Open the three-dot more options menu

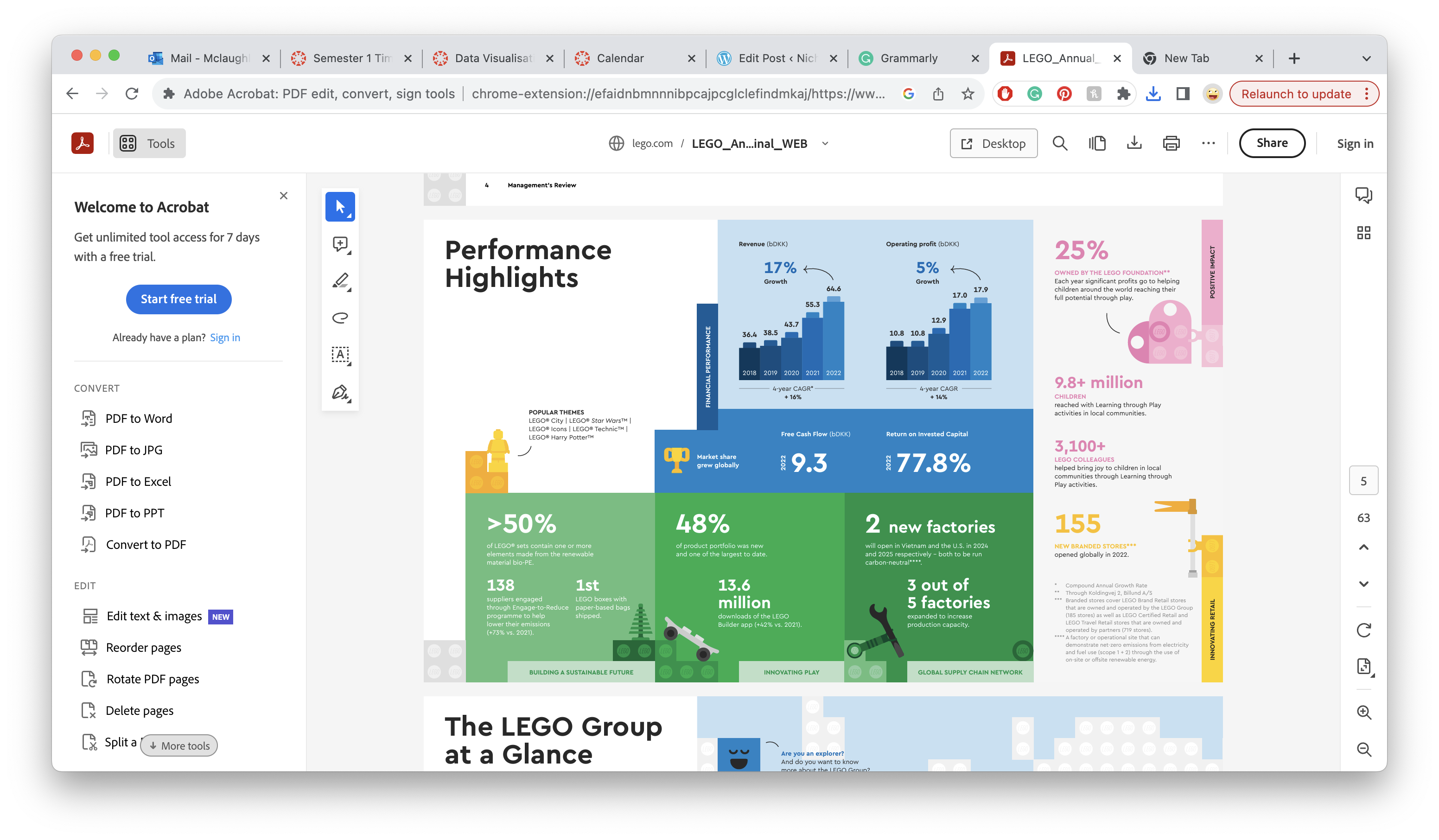click(1208, 143)
